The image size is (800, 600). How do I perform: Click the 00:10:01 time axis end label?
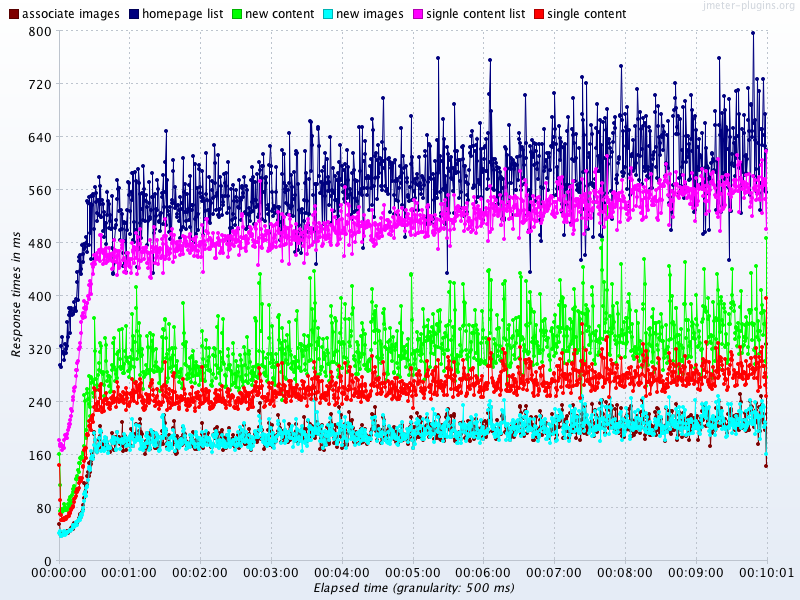coord(766,573)
